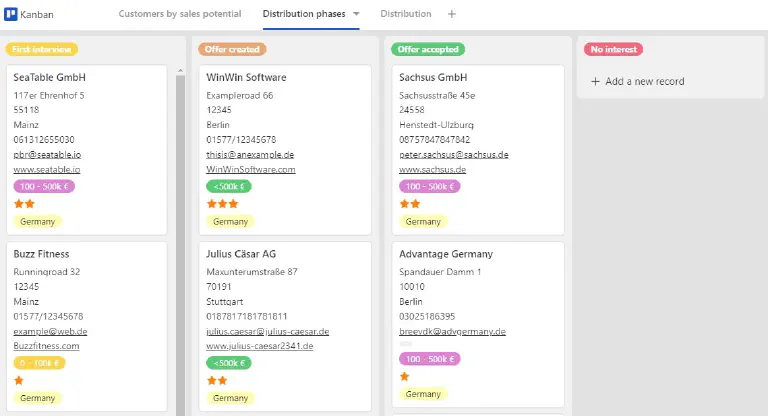
Task: Click the pbr@seatable.io email link
Action: coord(47,154)
